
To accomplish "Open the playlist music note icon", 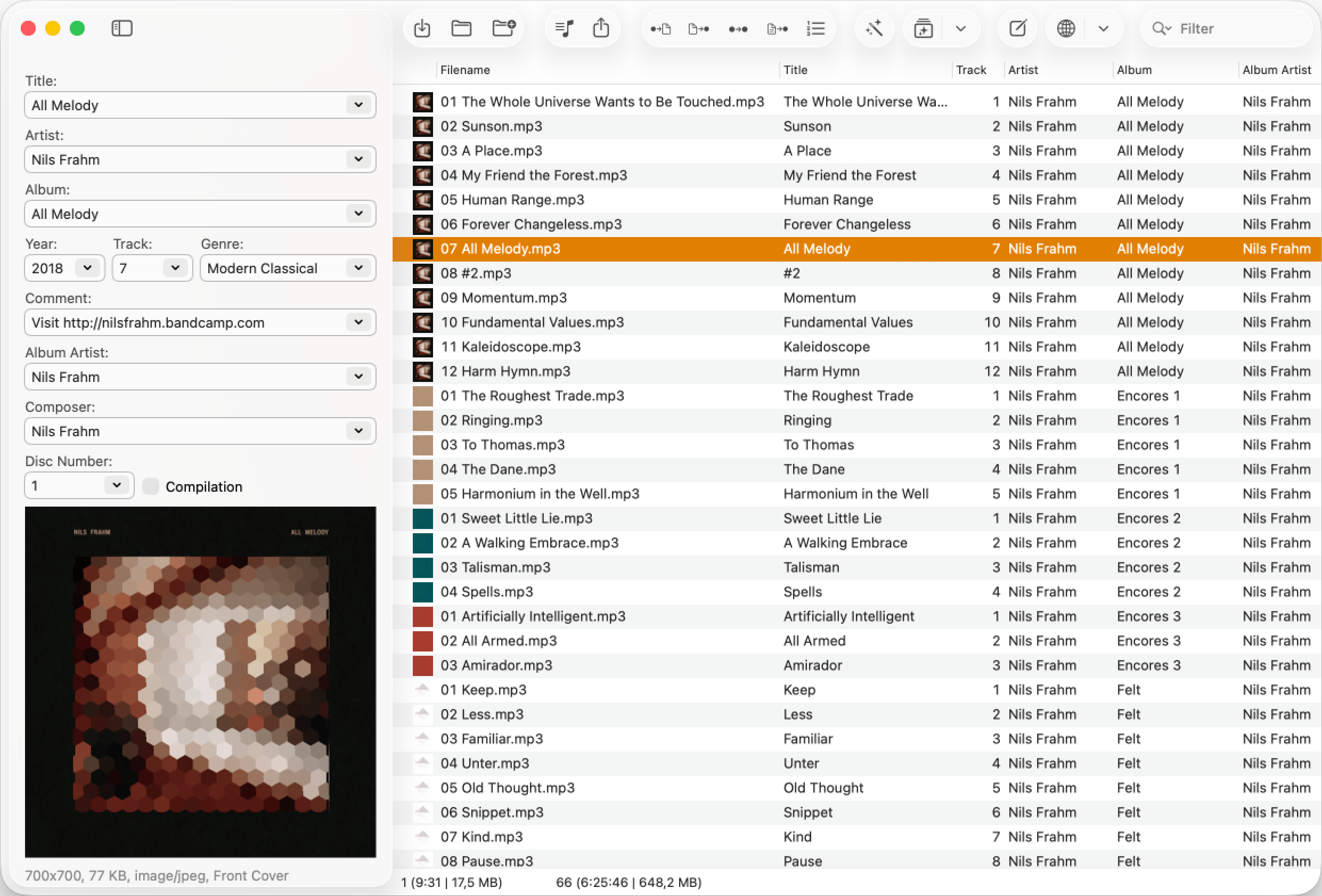I will click(x=564, y=28).
